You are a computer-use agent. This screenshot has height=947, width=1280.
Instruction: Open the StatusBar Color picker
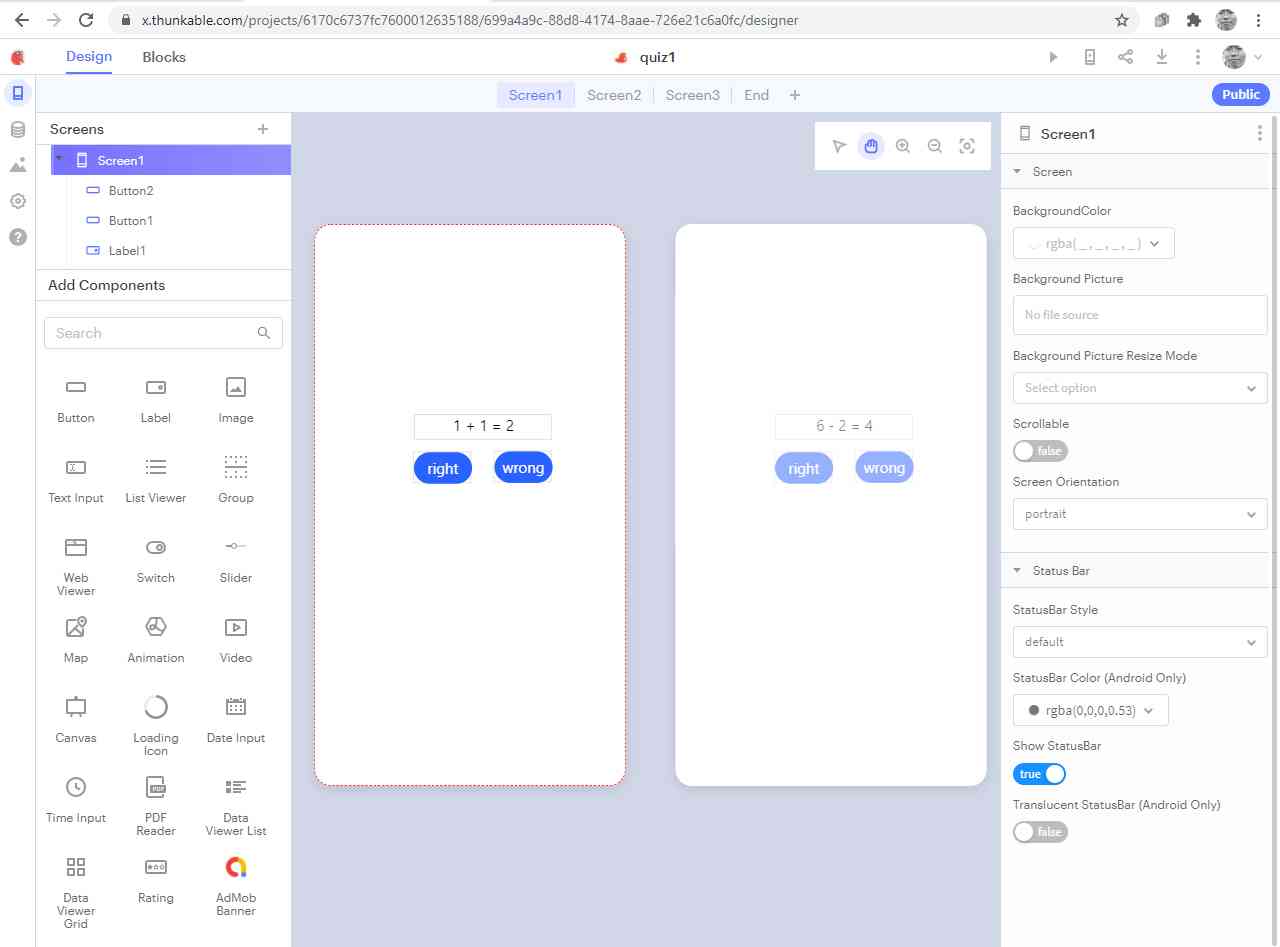[1090, 711]
